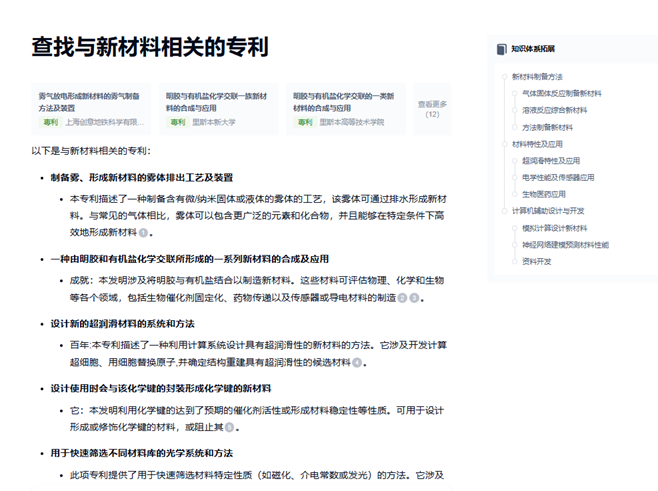658x491 pixels.
Task: Click citation badge 2 after 导电材料的制造
Action: [x=402, y=297]
